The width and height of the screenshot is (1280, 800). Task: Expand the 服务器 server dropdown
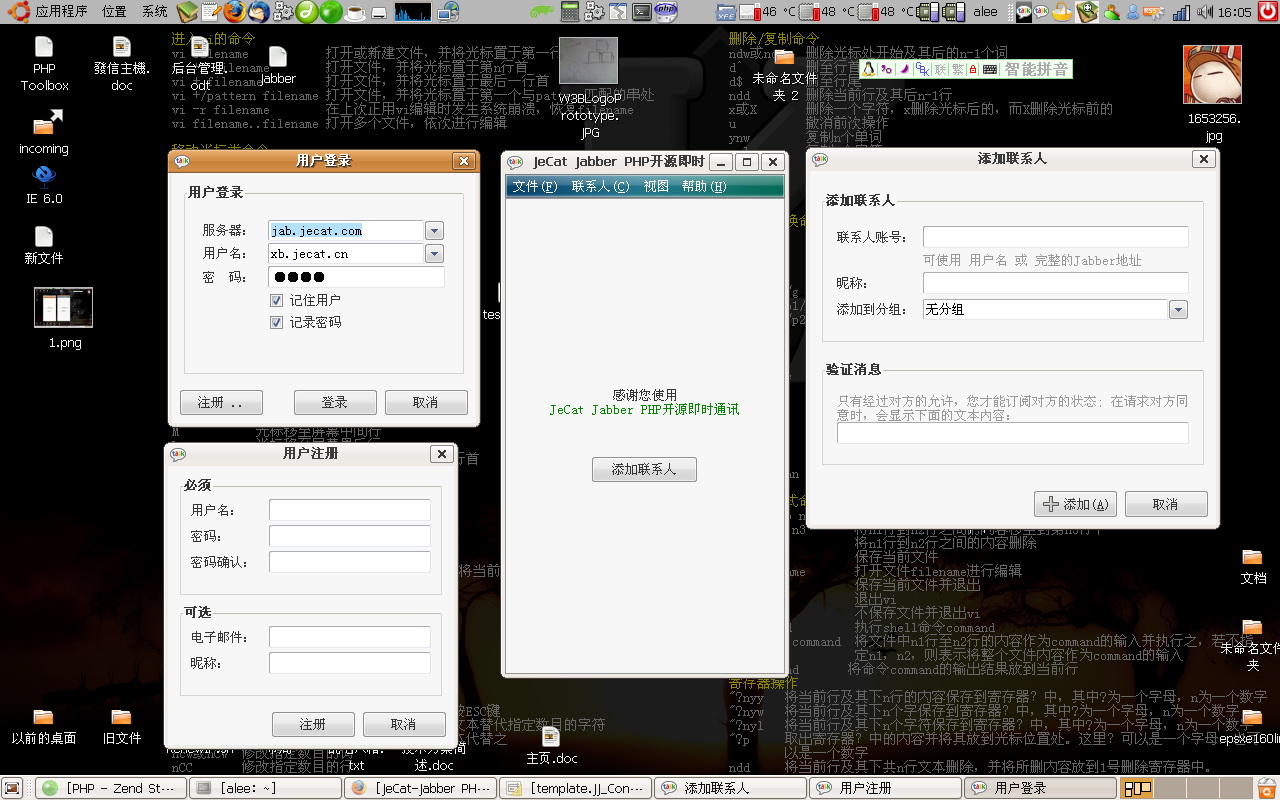tap(434, 231)
